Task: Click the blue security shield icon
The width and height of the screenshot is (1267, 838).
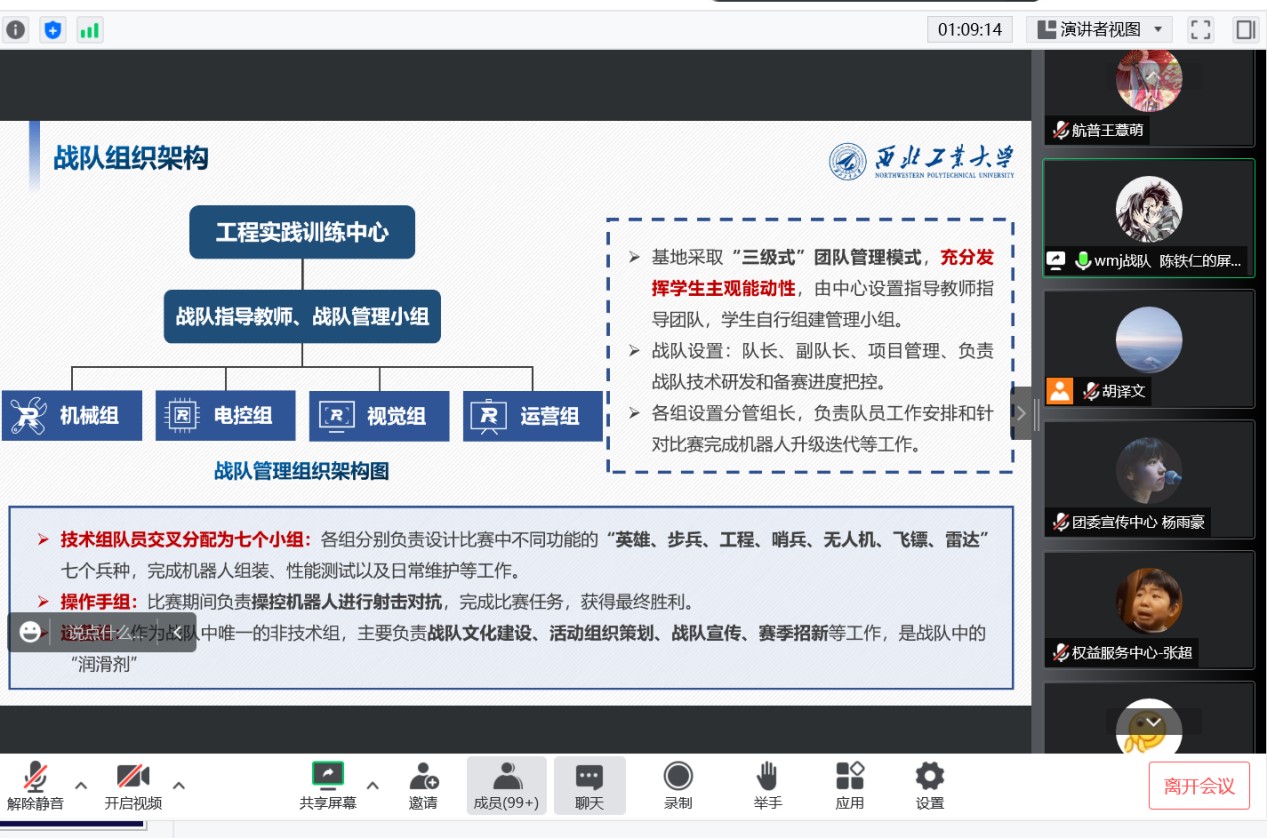Action: tap(53, 30)
